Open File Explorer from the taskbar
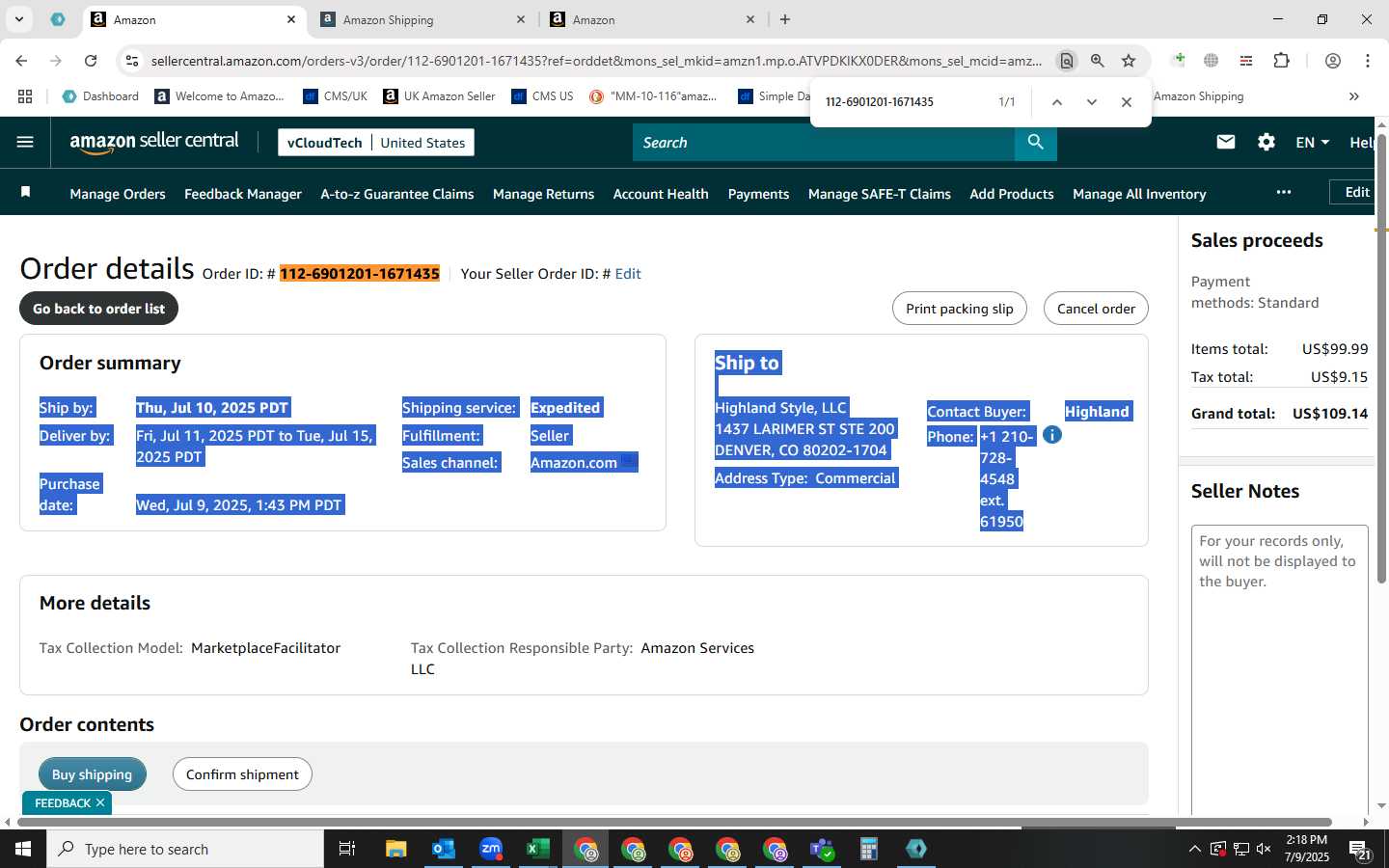Image resolution: width=1389 pixels, height=868 pixels. point(396,849)
